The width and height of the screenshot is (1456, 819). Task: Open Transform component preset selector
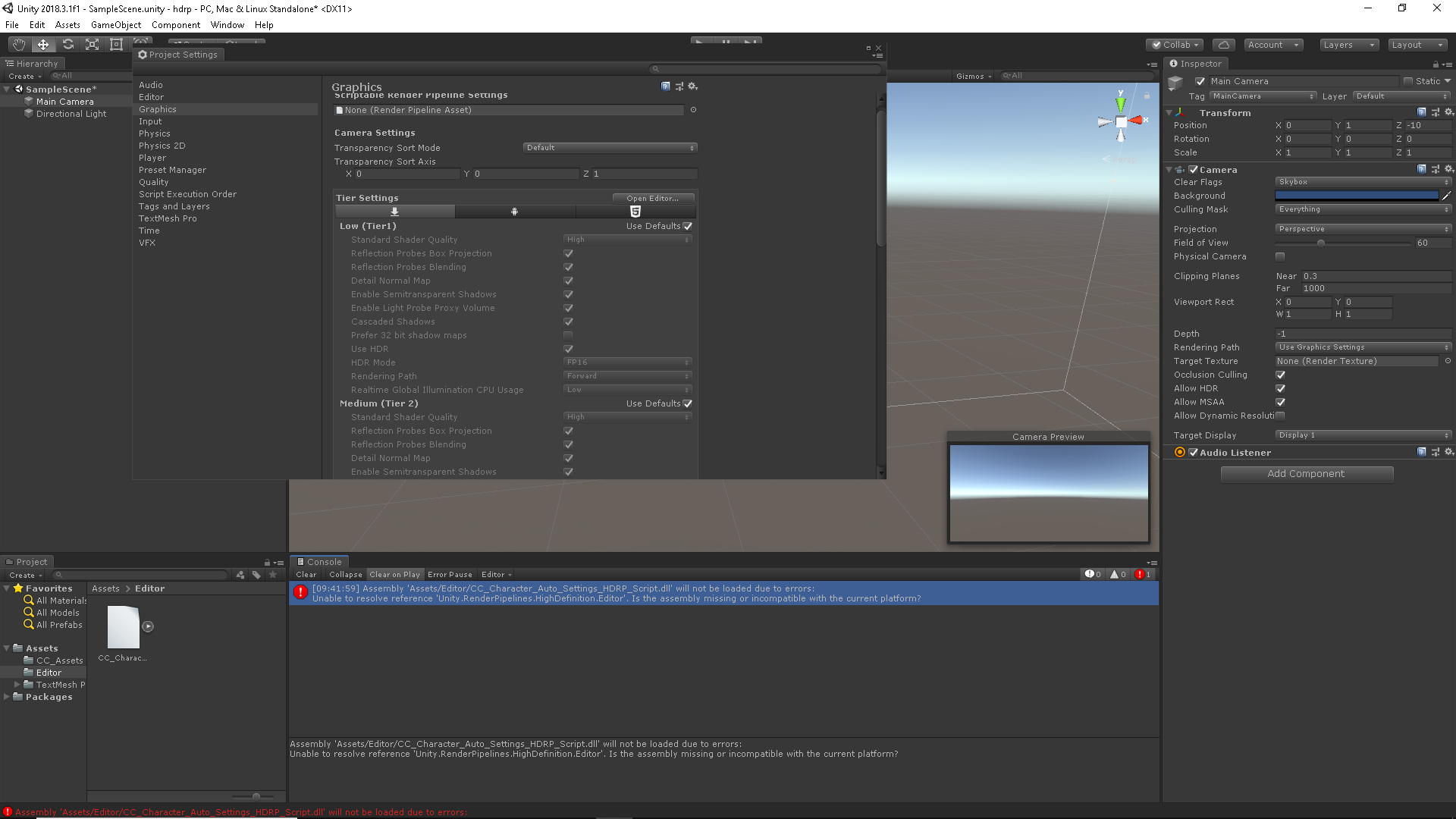coord(1436,112)
